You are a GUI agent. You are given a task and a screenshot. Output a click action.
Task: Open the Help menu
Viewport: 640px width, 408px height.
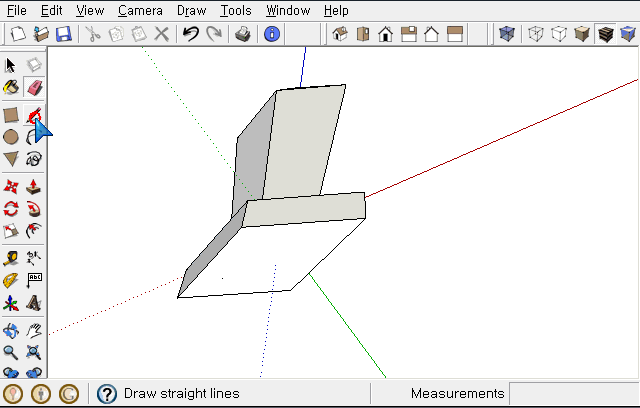(336, 10)
